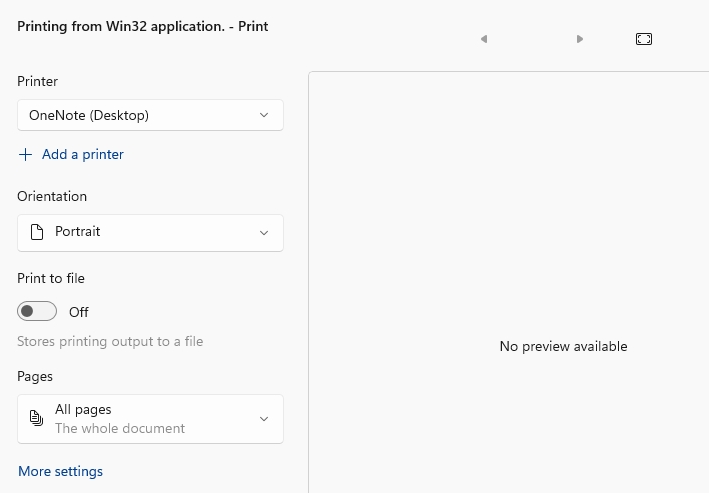Click the No preview available text
The height and width of the screenshot is (493, 709).
[563, 346]
